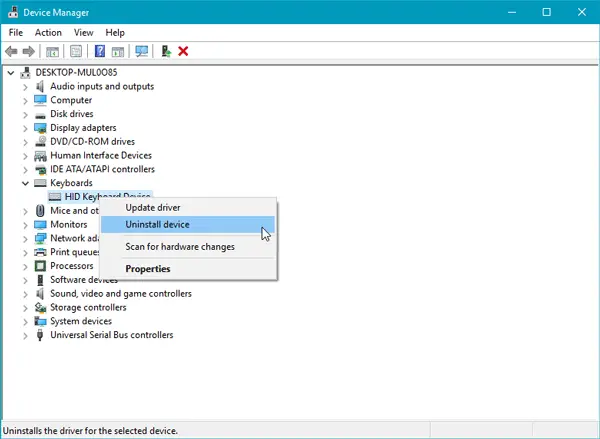This screenshot has height=439, width=600.
Task: Open the File menu
Action: click(x=16, y=33)
